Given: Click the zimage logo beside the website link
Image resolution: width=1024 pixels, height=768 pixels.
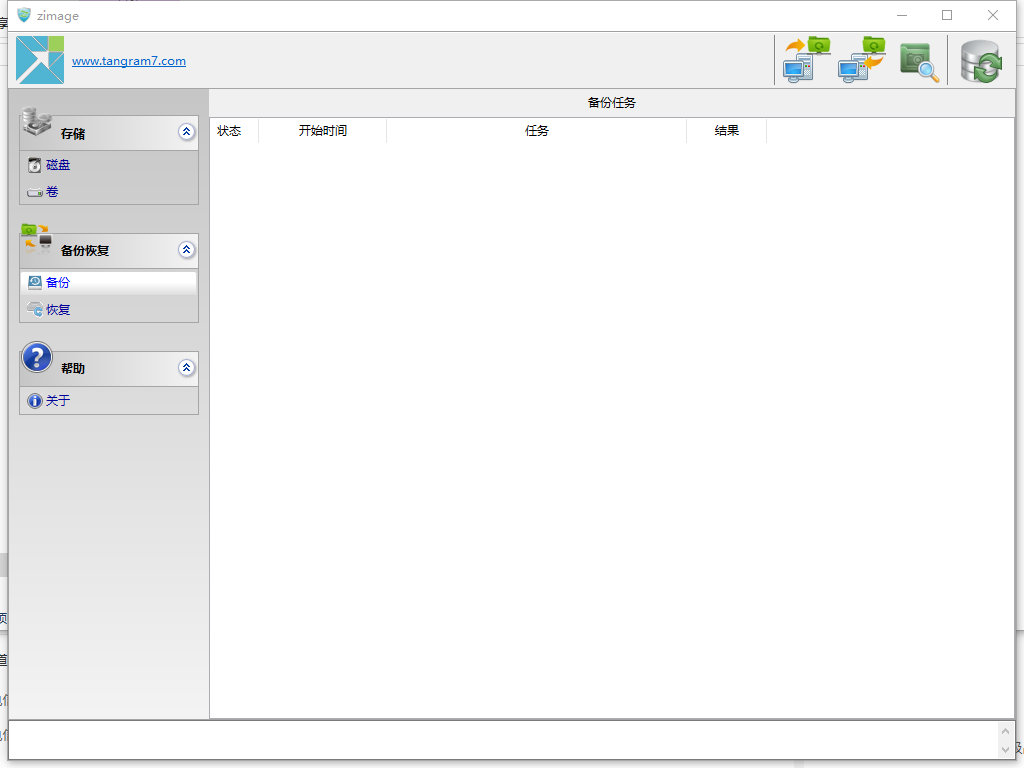Looking at the screenshot, I should pyautogui.click(x=40, y=60).
